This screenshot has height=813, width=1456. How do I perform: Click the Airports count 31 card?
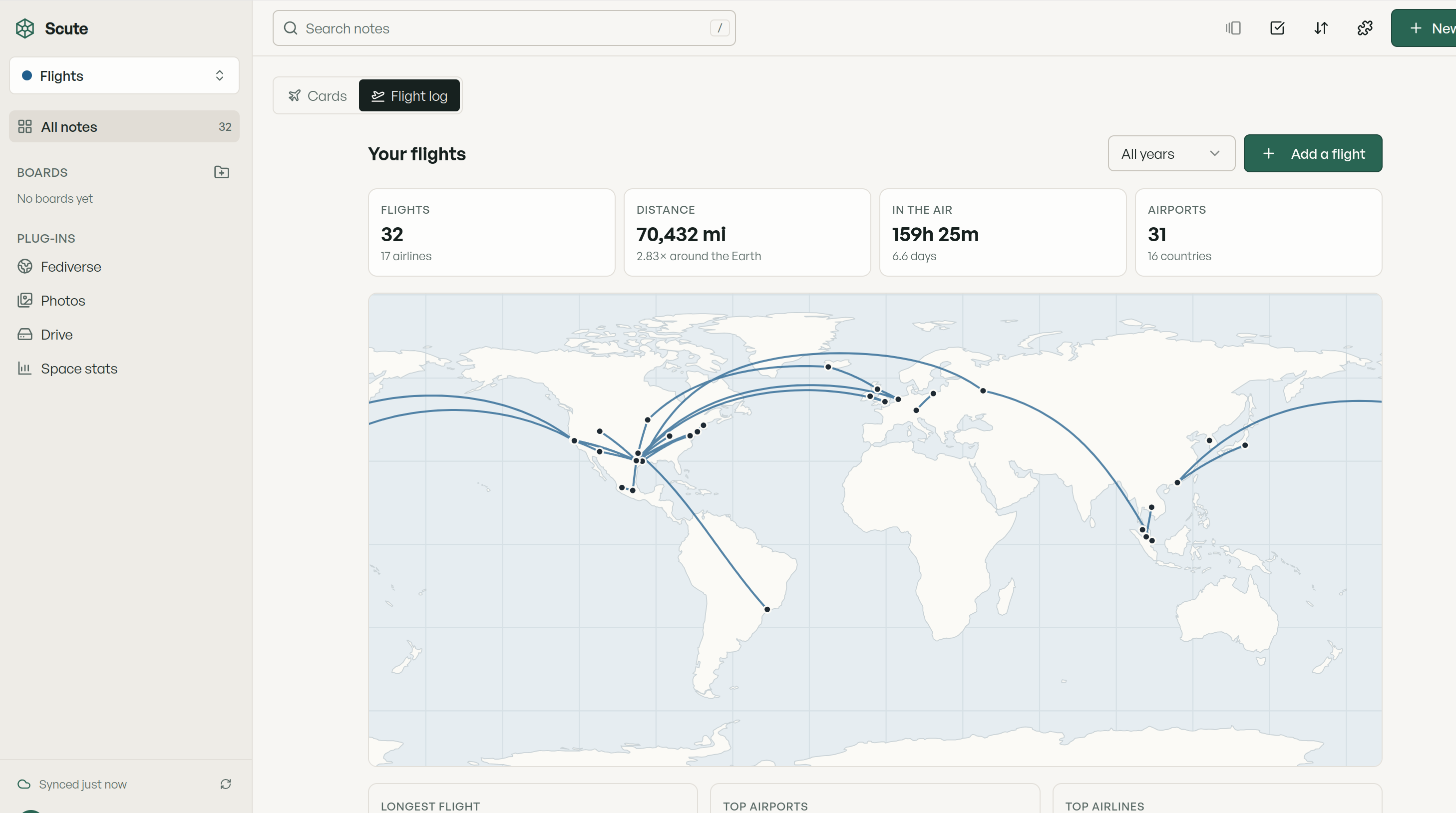(x=1258, y=232)
